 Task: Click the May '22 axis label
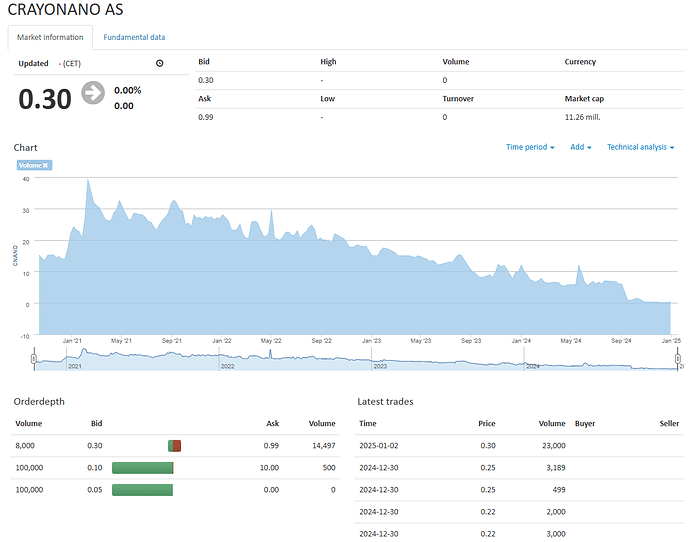click(271, 341)
